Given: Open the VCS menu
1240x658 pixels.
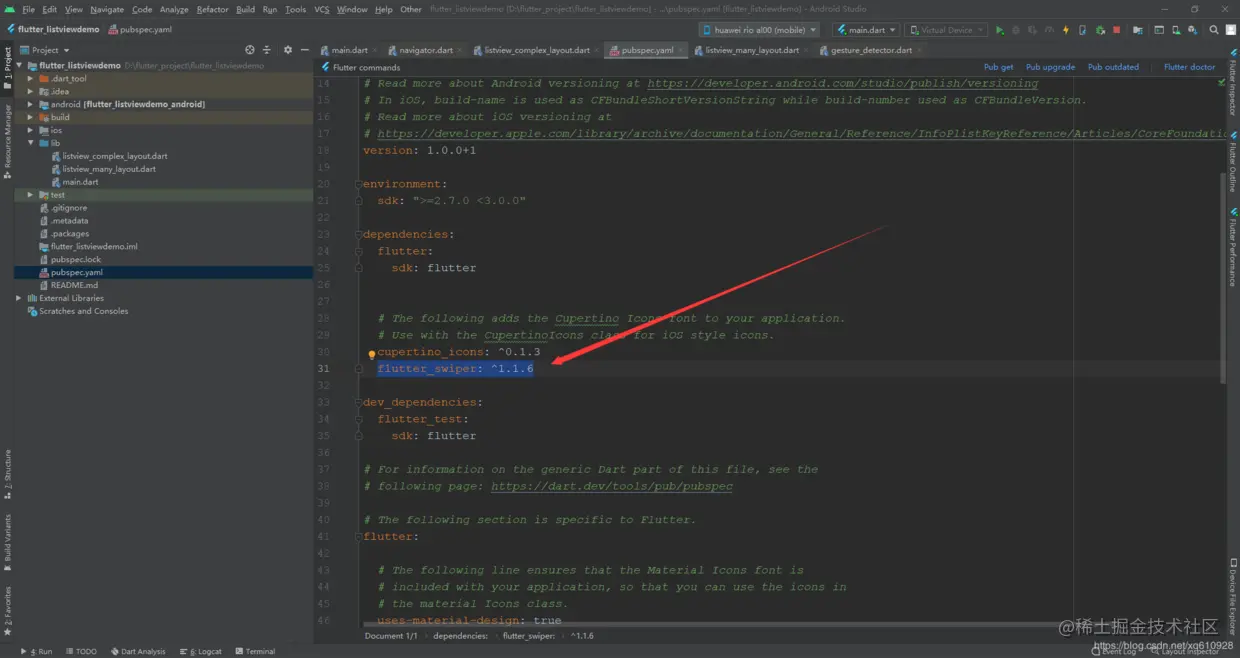Looking at the screenshot, I should [321, 9].
